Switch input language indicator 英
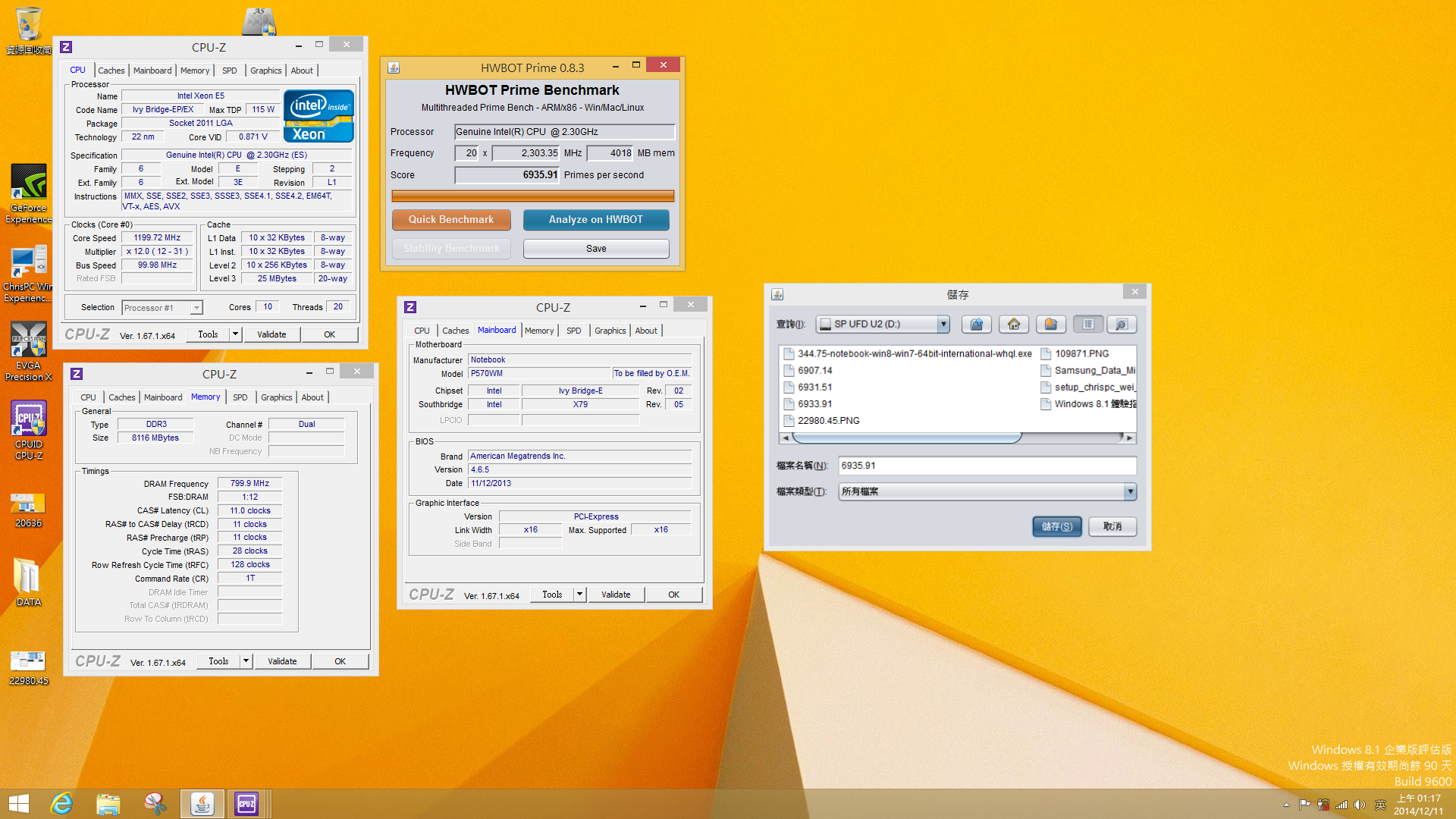1456x819 pixels. click(x=1380, y=805)
